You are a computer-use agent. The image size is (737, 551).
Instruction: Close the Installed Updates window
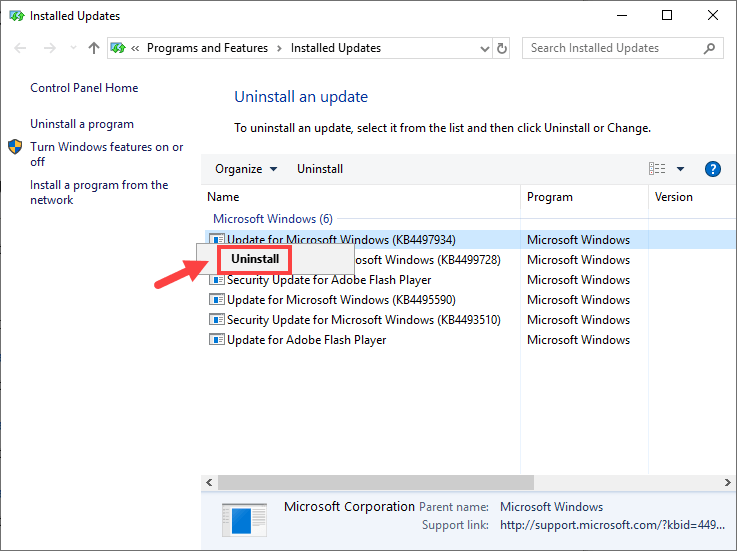(x=713, y=16)
